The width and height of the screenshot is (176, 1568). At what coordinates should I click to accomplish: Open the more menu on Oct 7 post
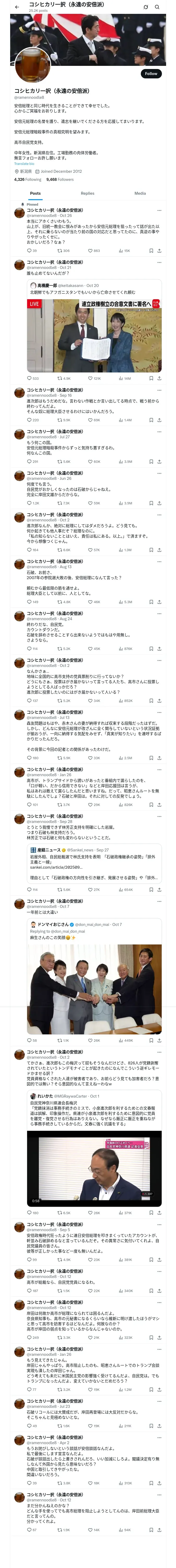159,901
